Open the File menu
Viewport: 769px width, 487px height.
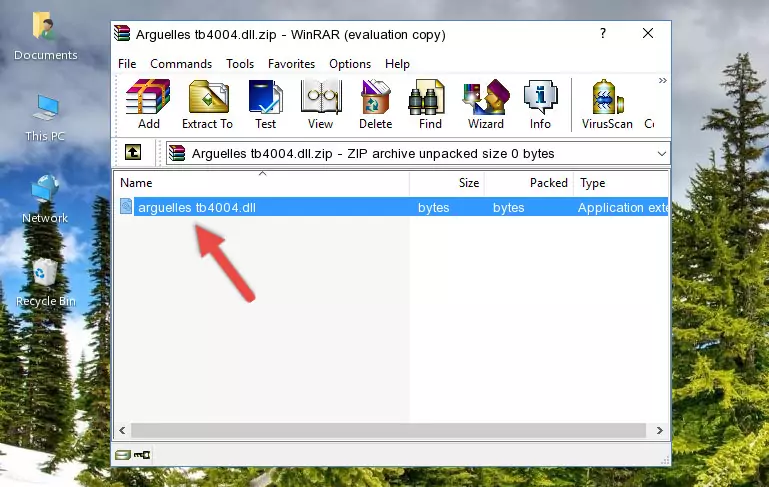click(x=127, y=64)
